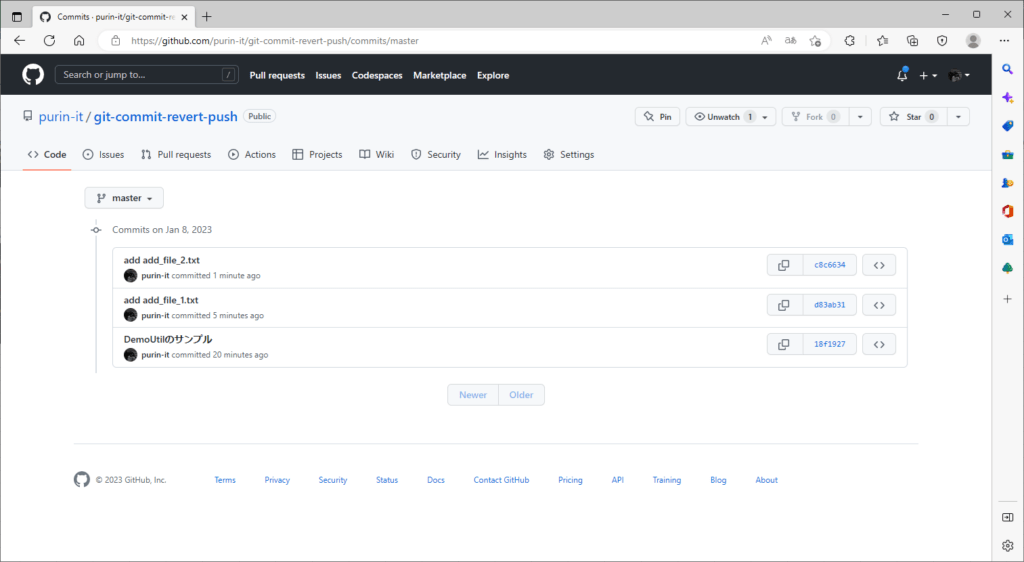The height and width of the screenshot is (562, 1024).
Task: Open the Pull requests header link
Action: coord(277,75)
